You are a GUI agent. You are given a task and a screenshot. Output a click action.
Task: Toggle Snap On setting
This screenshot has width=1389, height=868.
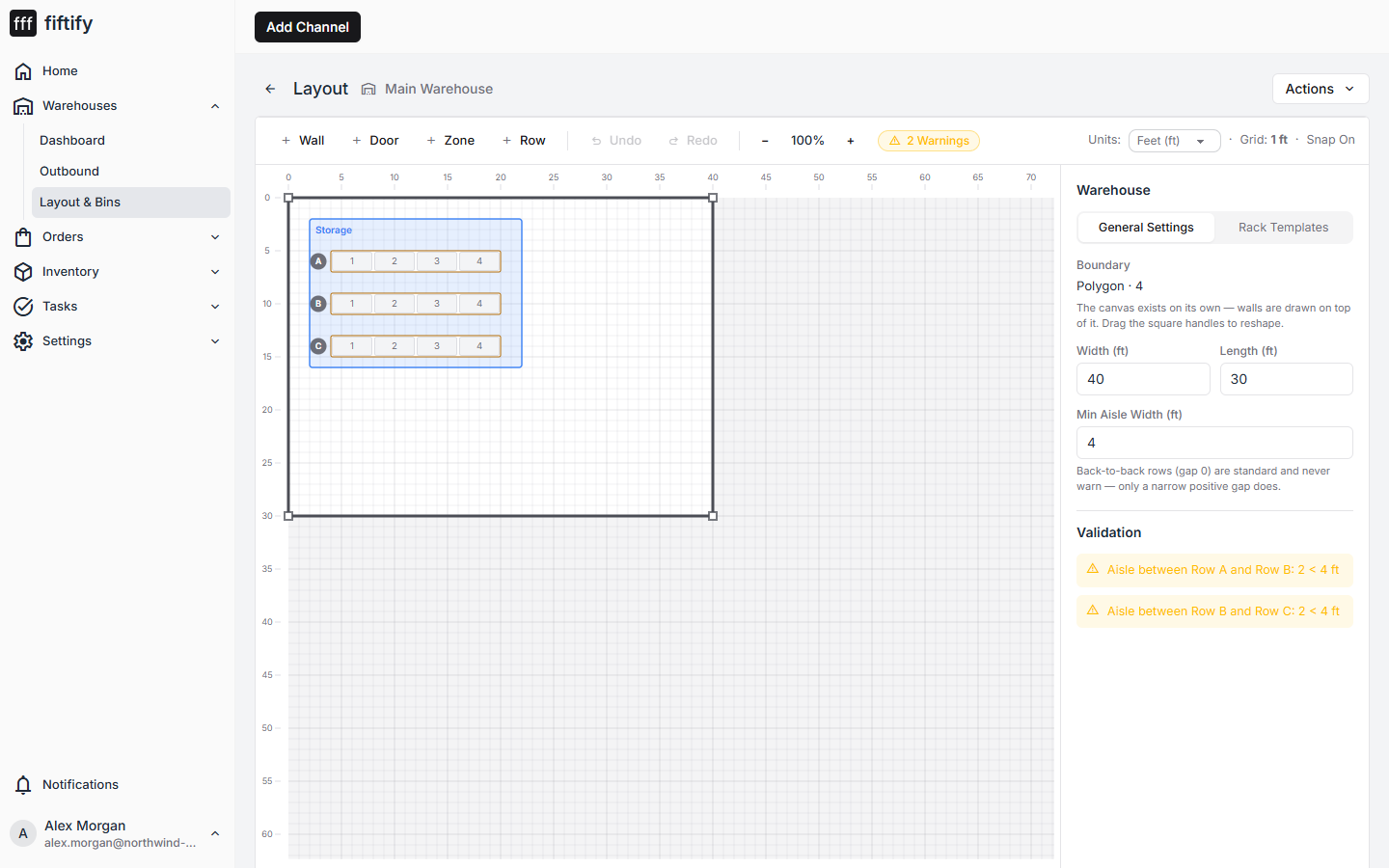[1330, 140]
